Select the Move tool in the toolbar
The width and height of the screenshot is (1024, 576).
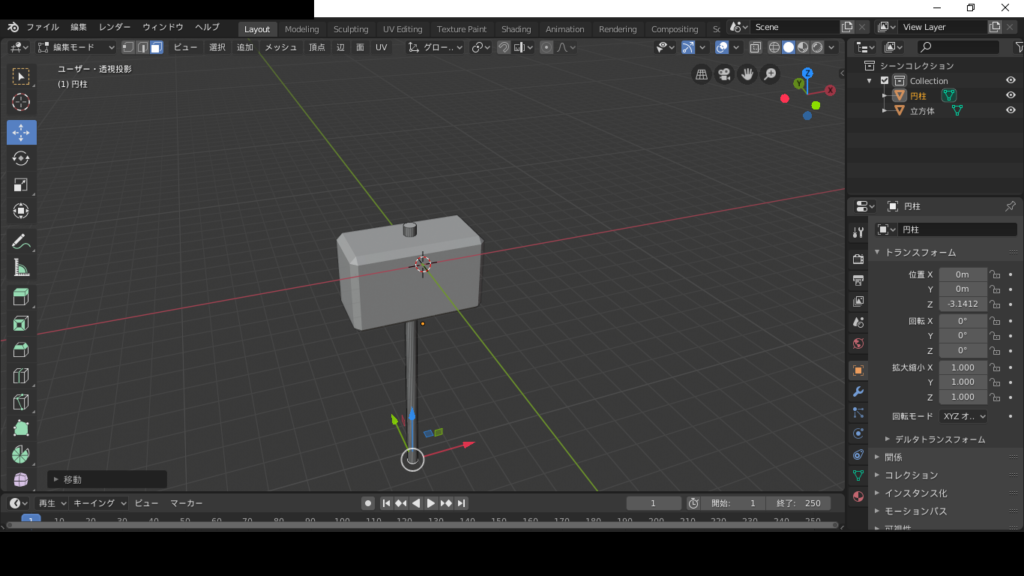[x=21, y=133]
